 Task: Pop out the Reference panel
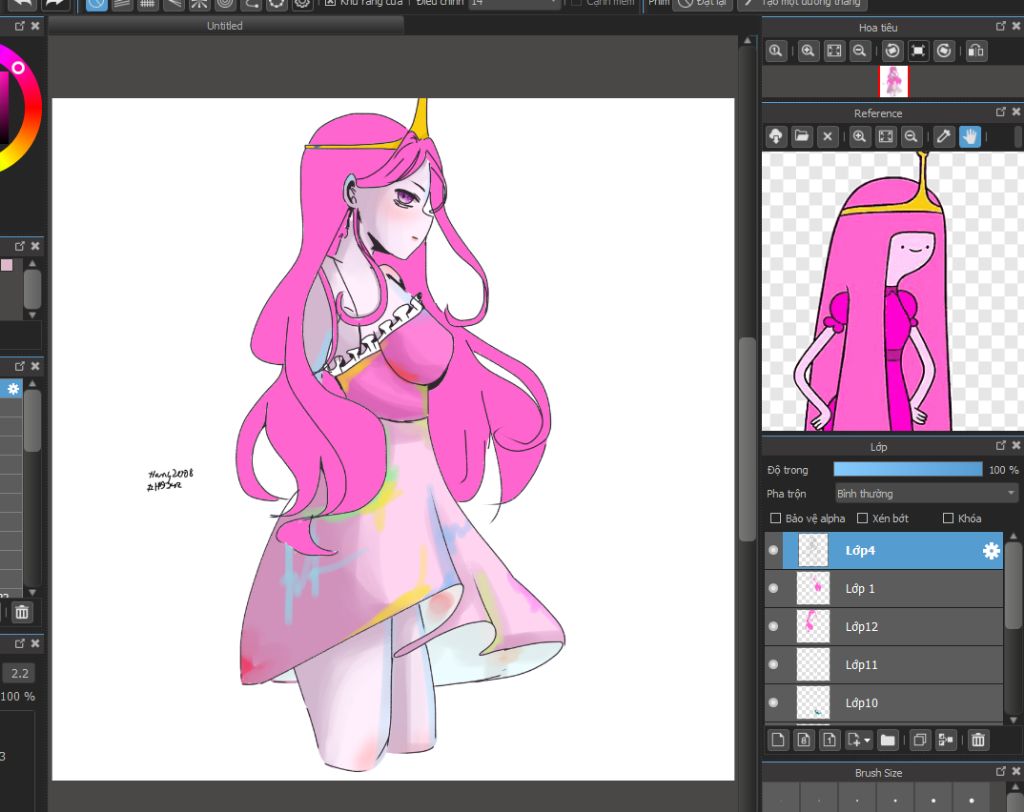click(1000, 112)
